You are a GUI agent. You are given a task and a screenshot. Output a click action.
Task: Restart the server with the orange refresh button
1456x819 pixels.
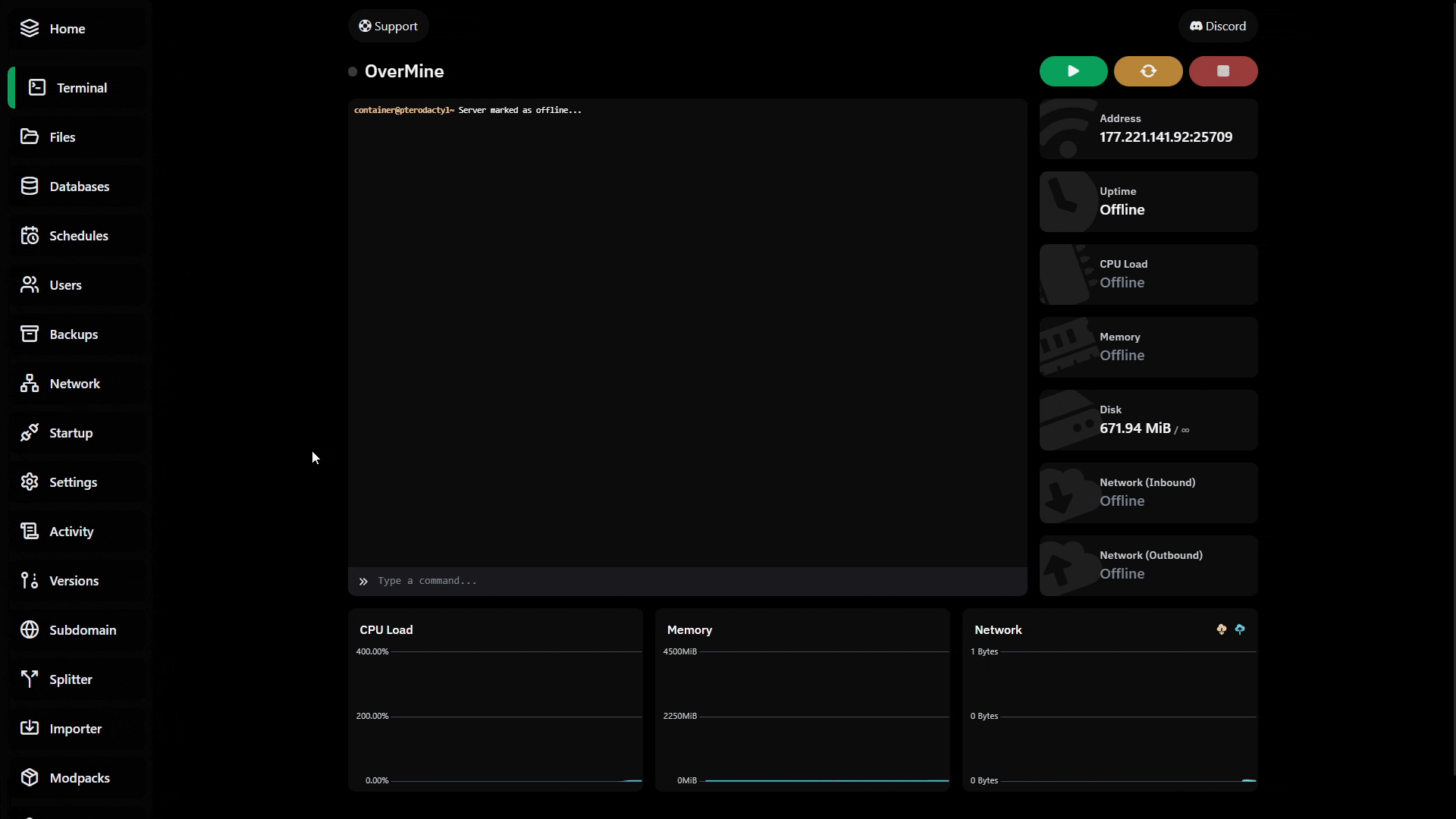pyautogui.click(x=1148, y=71)
